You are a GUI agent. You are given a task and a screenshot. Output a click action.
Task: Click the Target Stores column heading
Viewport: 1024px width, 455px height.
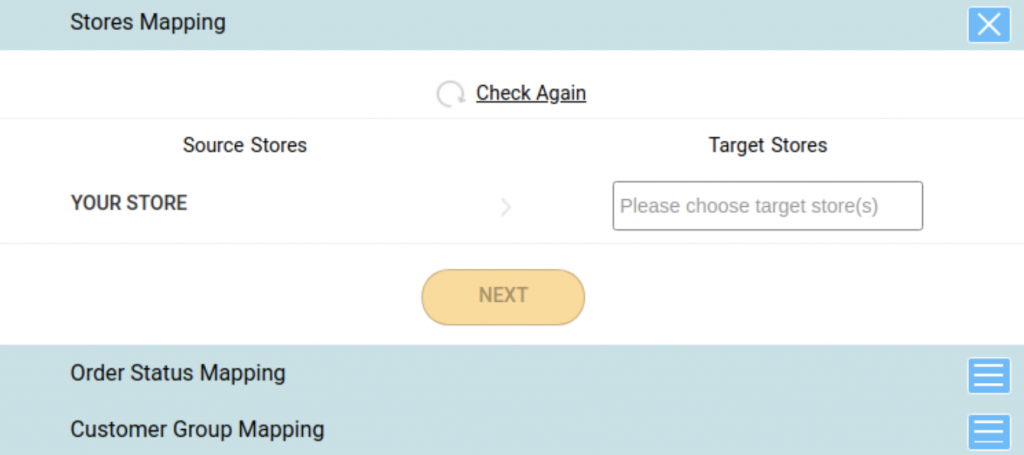[768, 145]
